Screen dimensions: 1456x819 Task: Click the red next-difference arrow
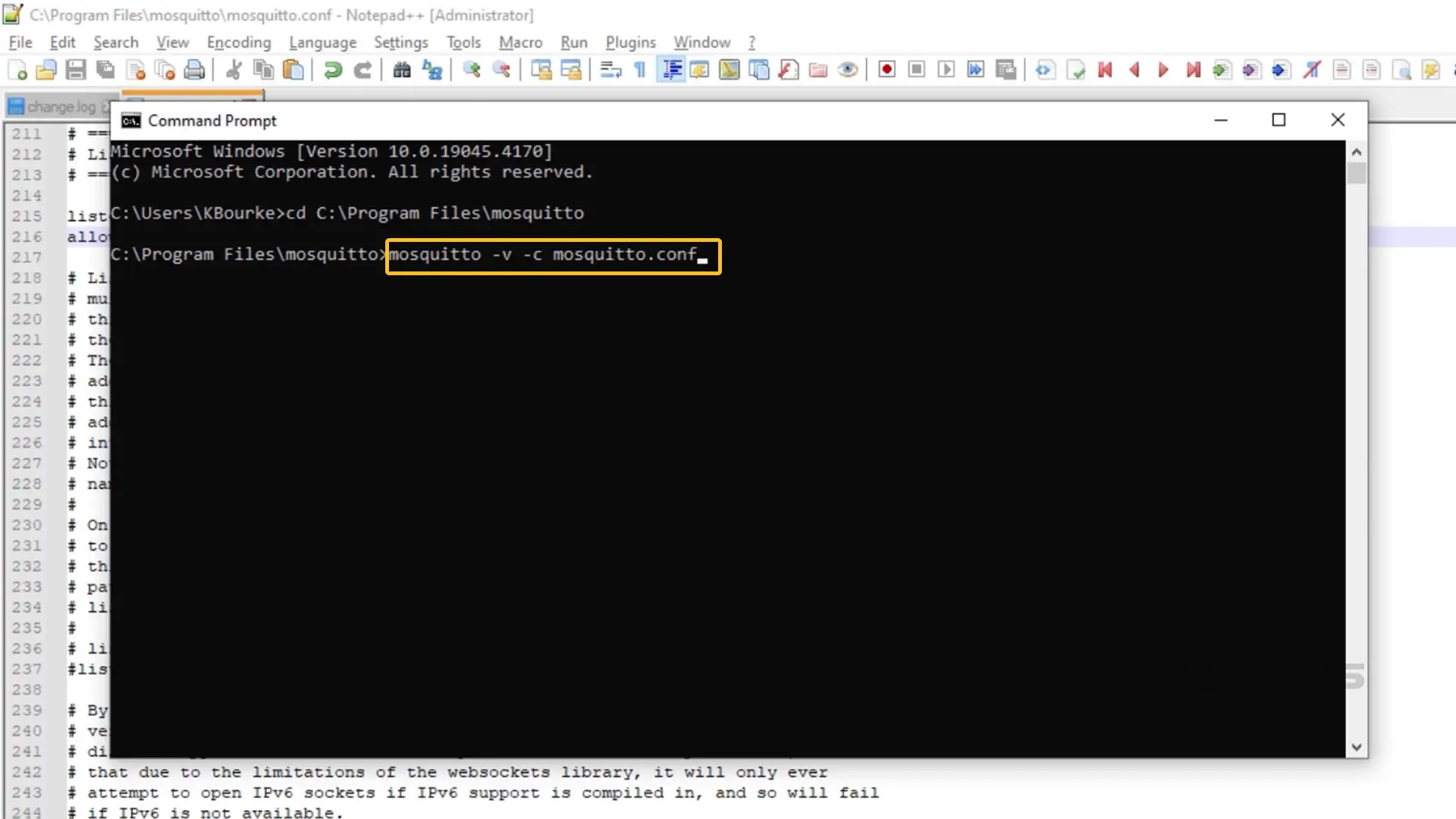[1163, 71]
